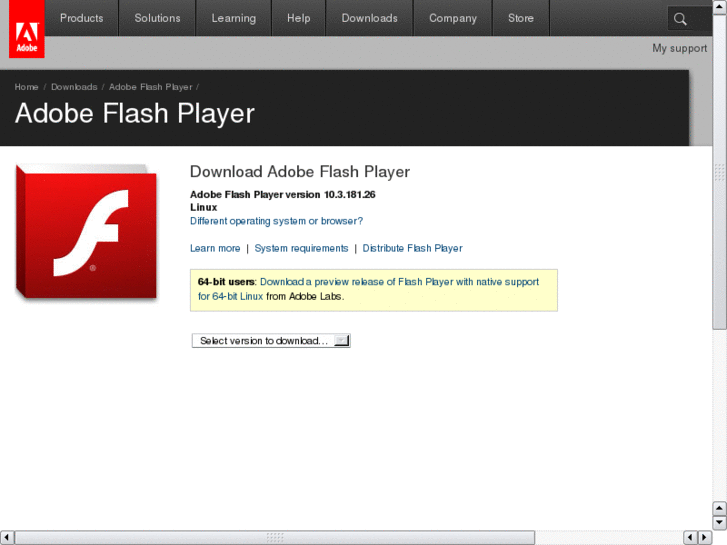727x545 pixels.
Task: Click the 64-bit users label
Action: pos(226,282)
